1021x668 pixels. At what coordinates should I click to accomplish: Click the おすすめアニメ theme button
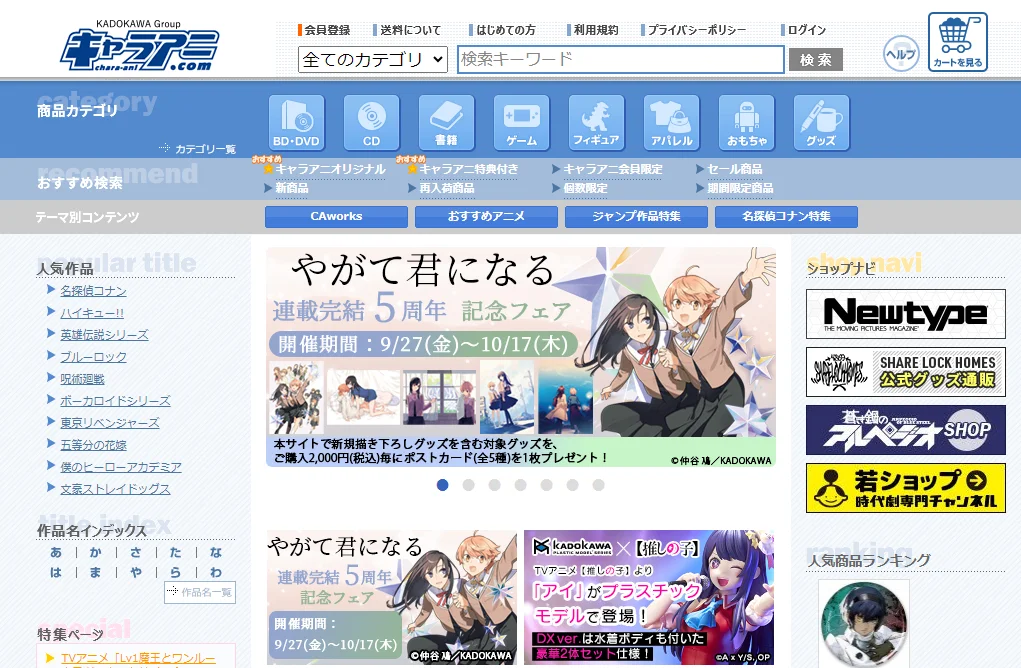(x=486, y=217)
